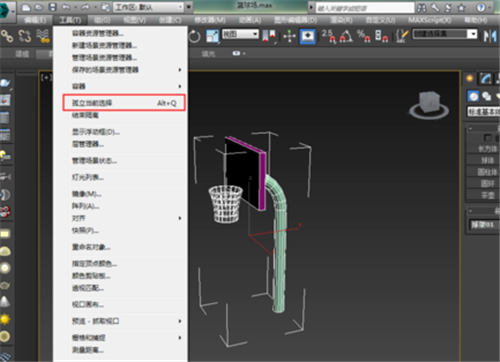The height and width of the screenshot is (362, 500).
Task: Toggle the Spinner Snap magnet icon
Action: tap(381, 36)
